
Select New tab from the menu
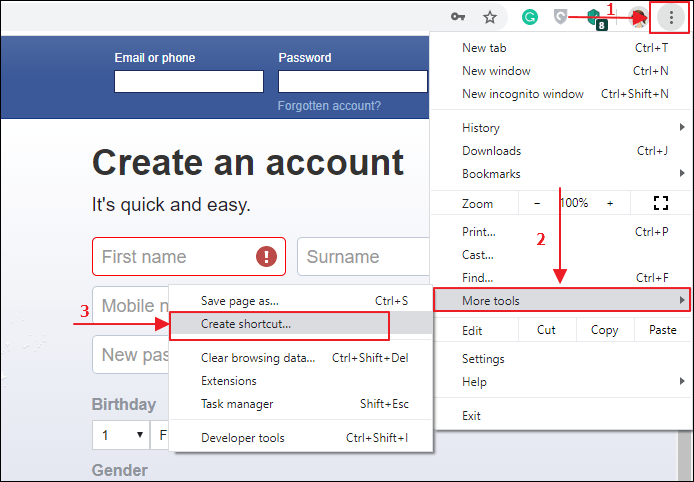pyautogui.click(x=561, y=48)
